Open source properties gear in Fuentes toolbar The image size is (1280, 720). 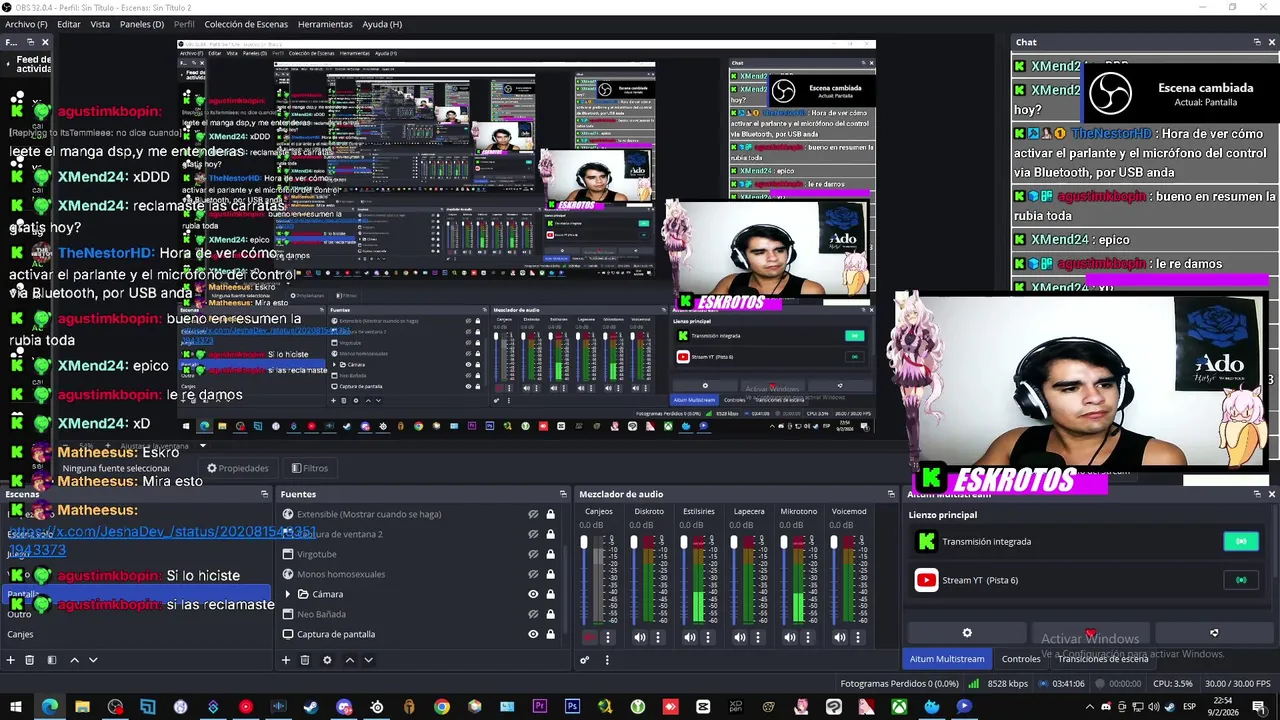pos(327,660)
